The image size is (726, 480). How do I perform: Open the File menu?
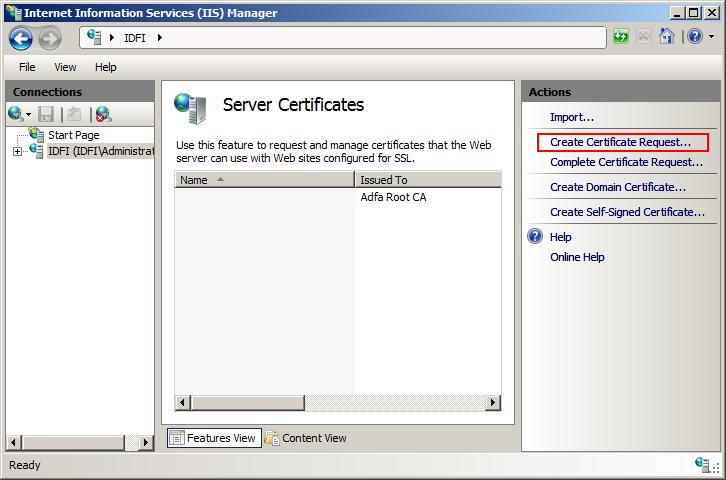(x=27, y=67)
